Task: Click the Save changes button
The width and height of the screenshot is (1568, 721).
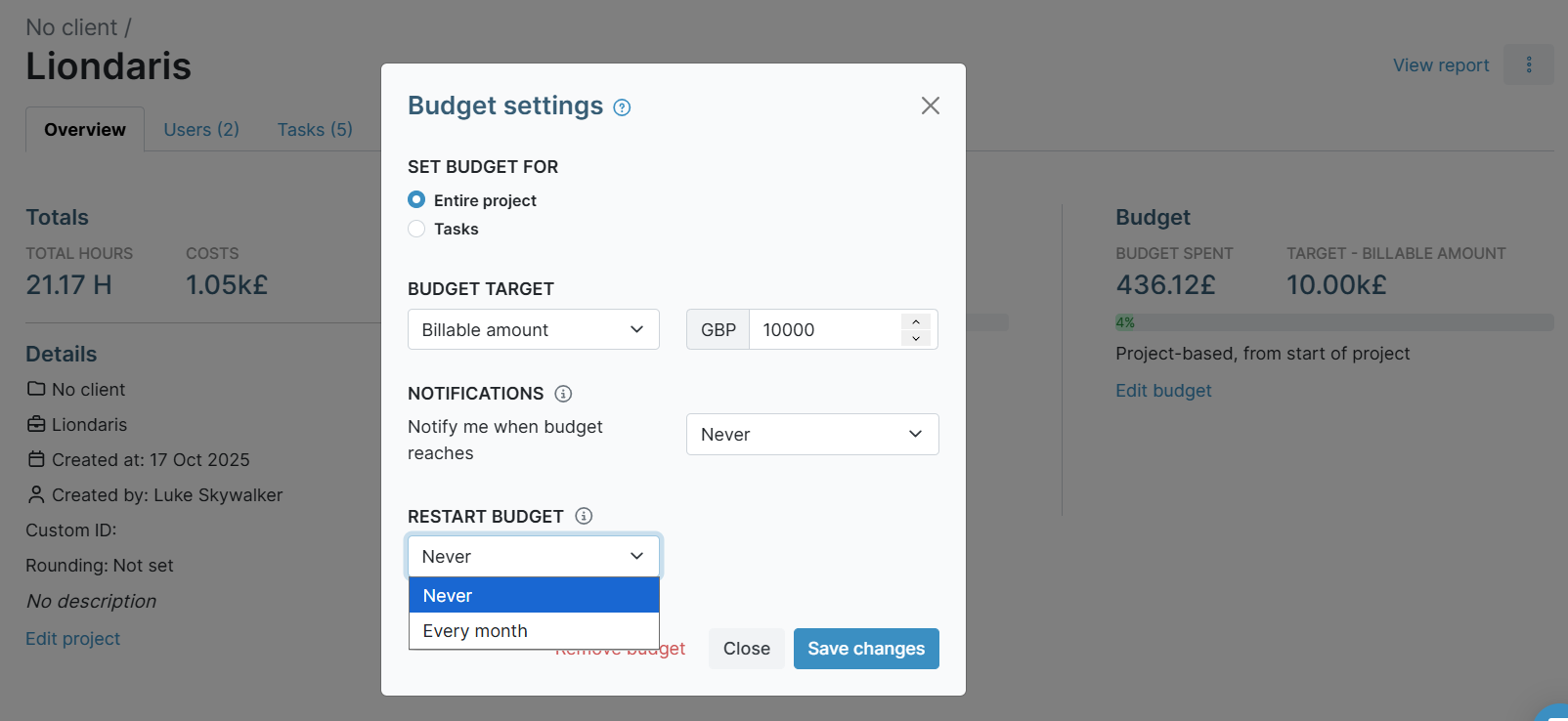Action: pyautogui.click(x=866, y=649)
